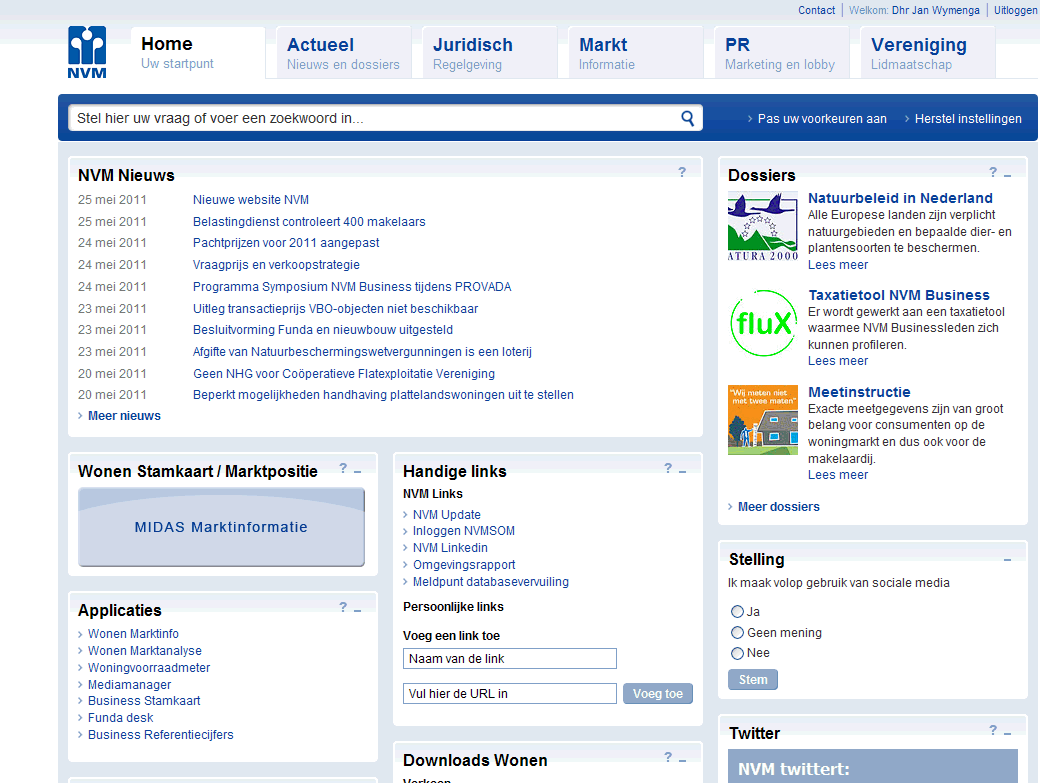Open the Actueel tab
The height and width of the screenshot is (783, 1040).
344,52
